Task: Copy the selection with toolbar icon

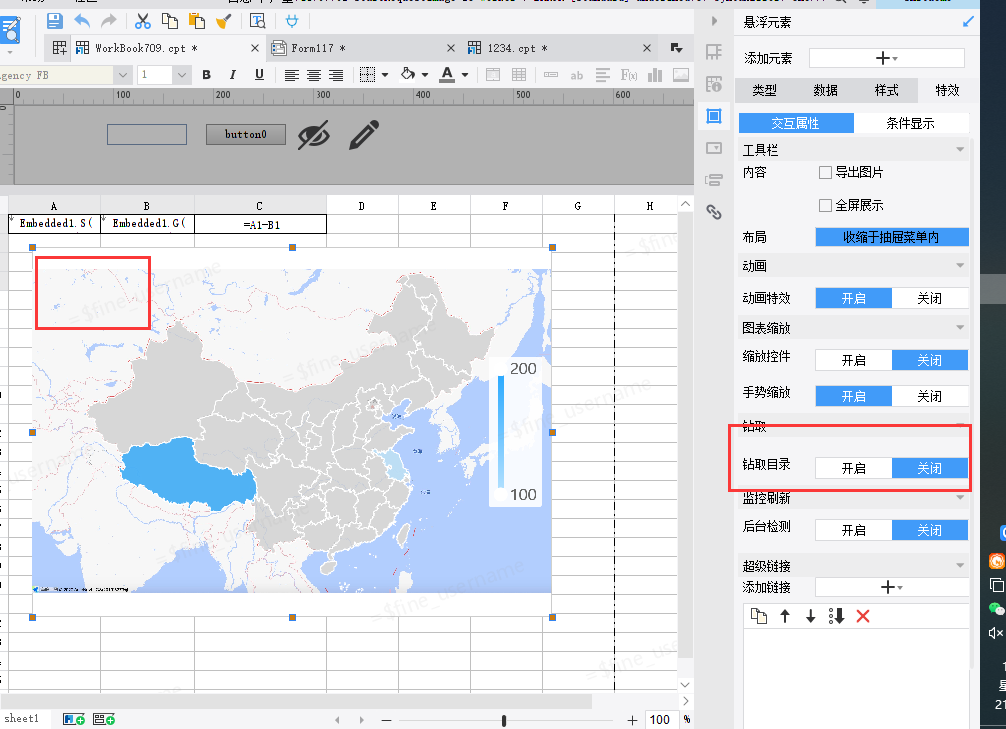Action: point(169,21)
